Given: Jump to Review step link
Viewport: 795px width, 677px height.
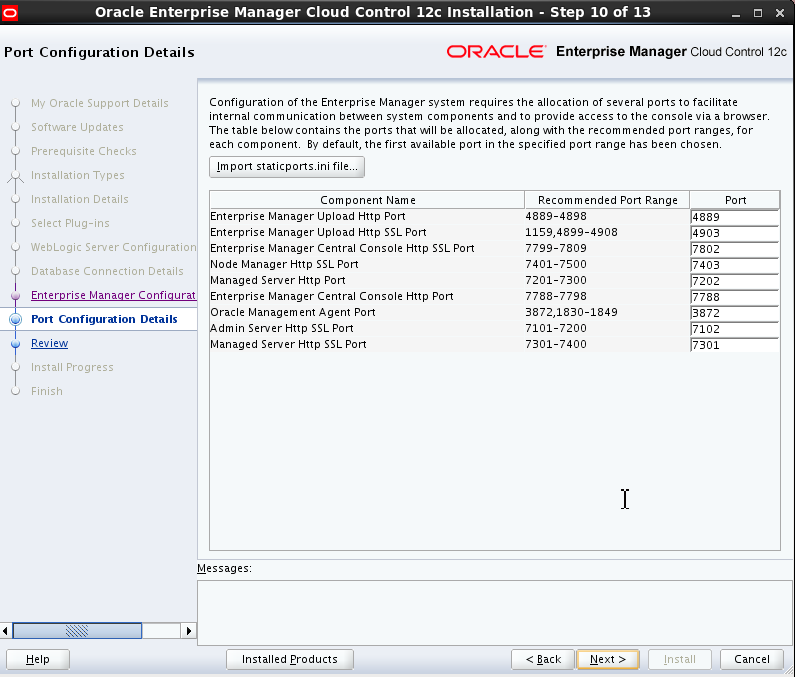Looking at the screenshot, I should (49, 343).
